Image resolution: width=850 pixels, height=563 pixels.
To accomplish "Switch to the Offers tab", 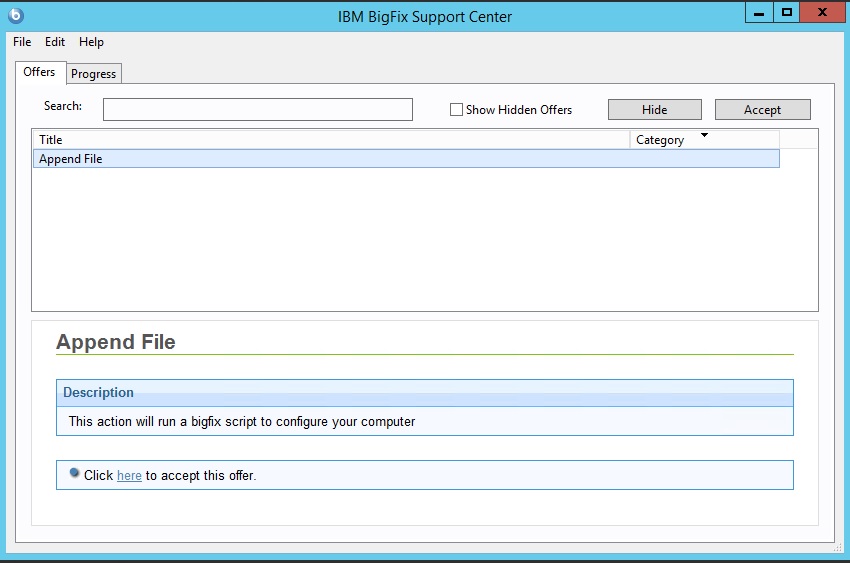I will coord(40,72).
